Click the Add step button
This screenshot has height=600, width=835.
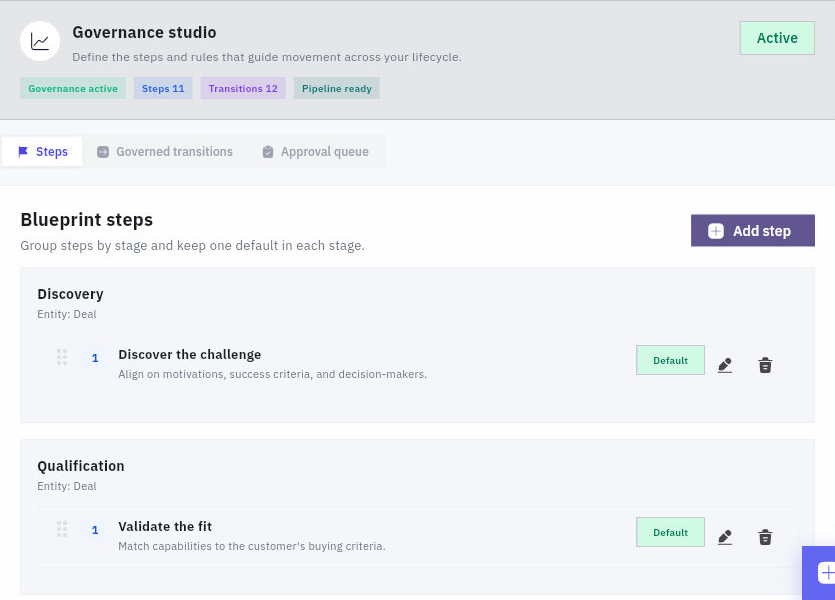[x=752, y=231]
